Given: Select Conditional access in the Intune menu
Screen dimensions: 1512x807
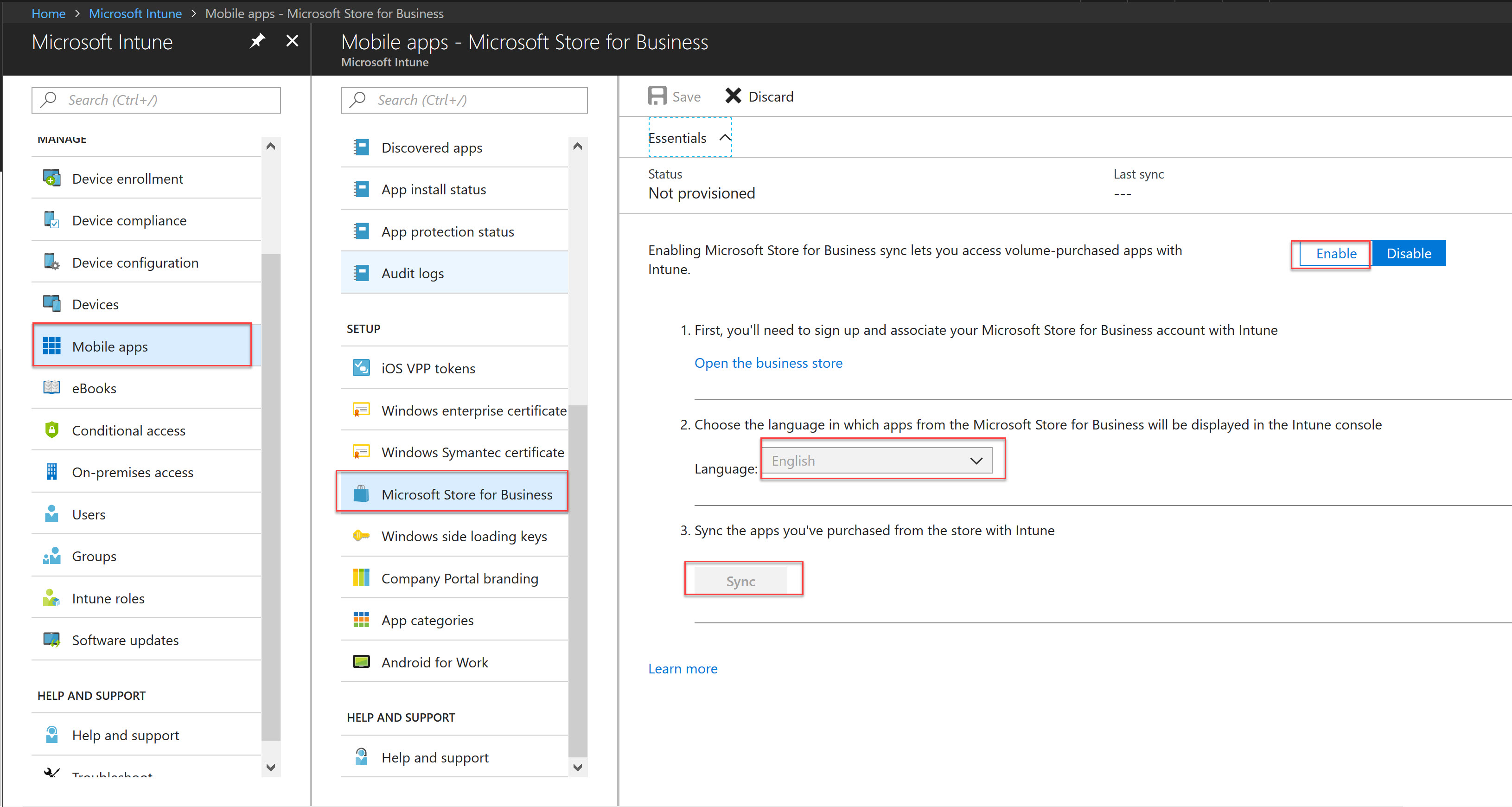Looking at the screenshot, I should [x=146, y=430].
